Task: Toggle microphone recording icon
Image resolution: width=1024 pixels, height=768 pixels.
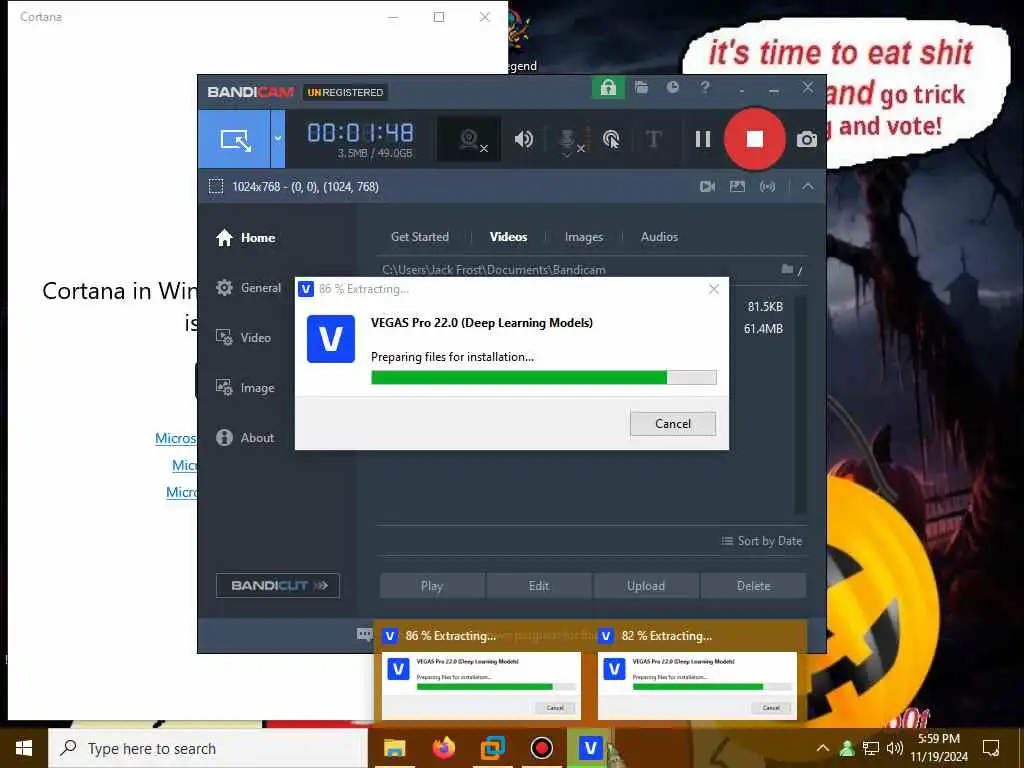Action: pyautogui.click(x=569, y=139)
